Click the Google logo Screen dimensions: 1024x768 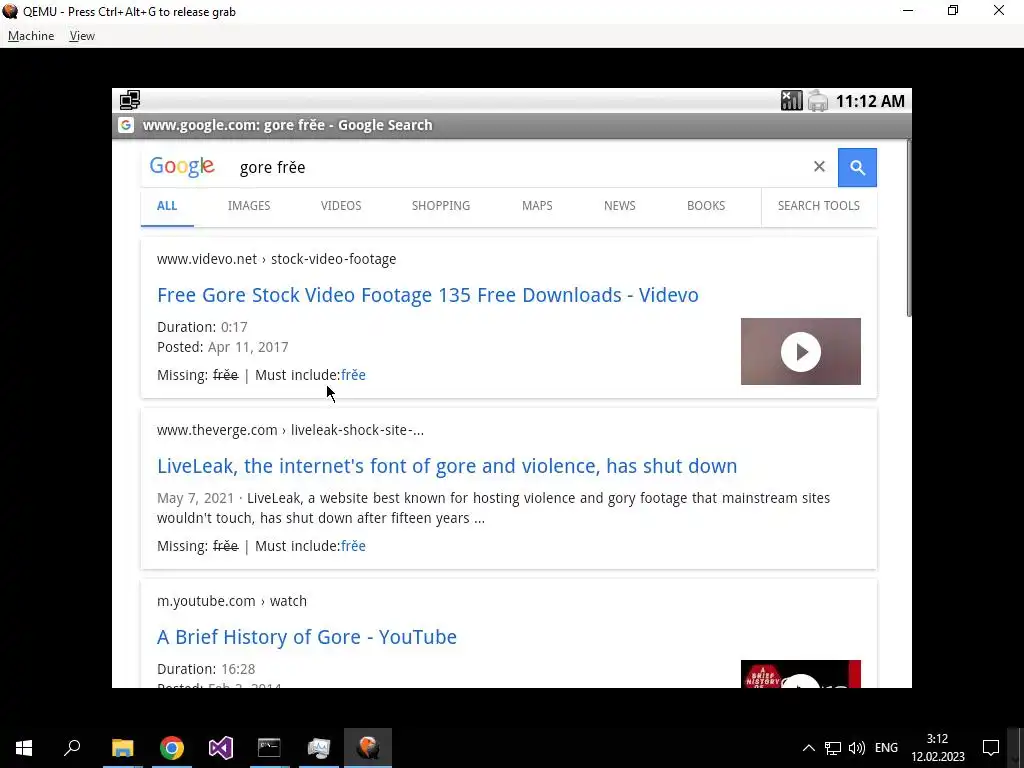[182, 167]
